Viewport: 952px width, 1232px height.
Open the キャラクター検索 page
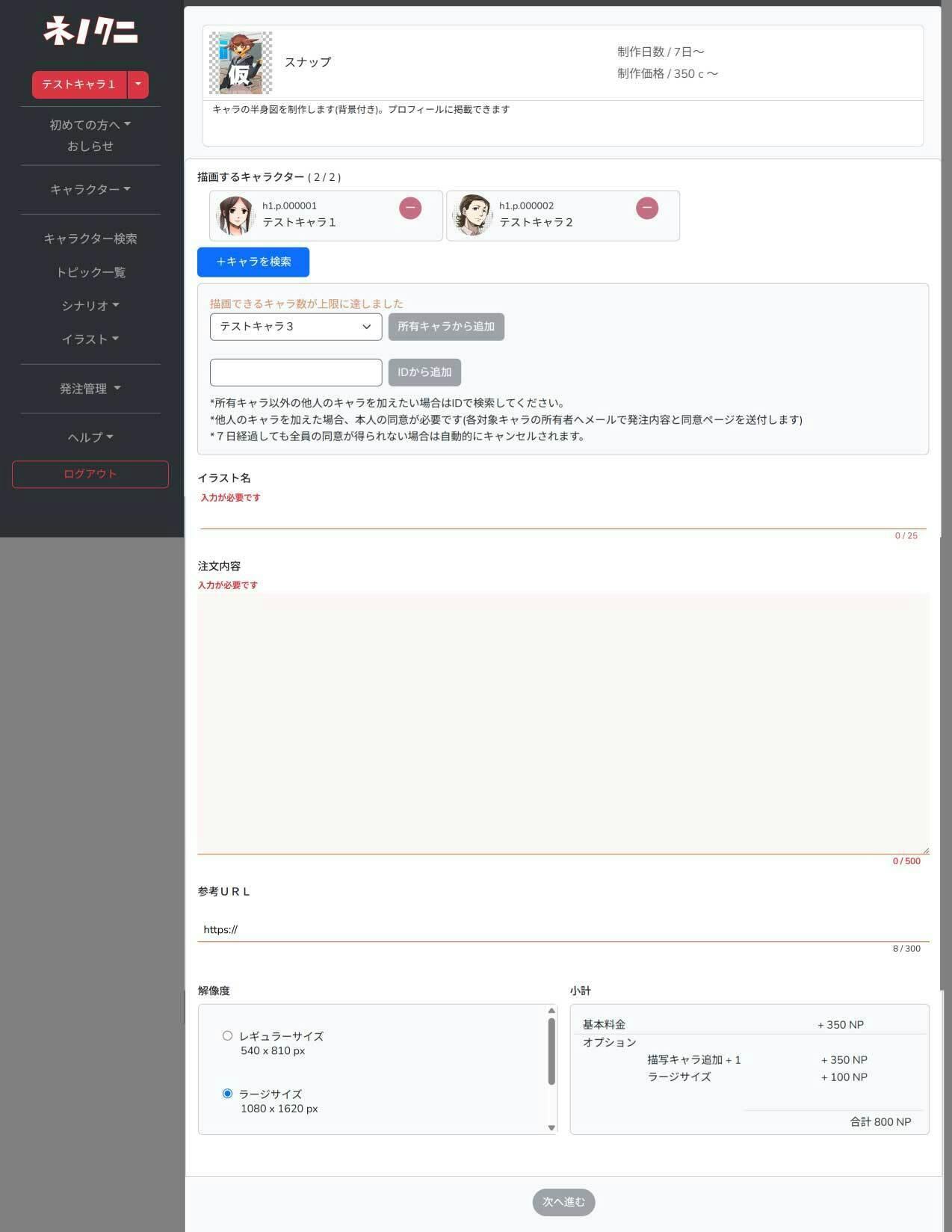[90, 238]
